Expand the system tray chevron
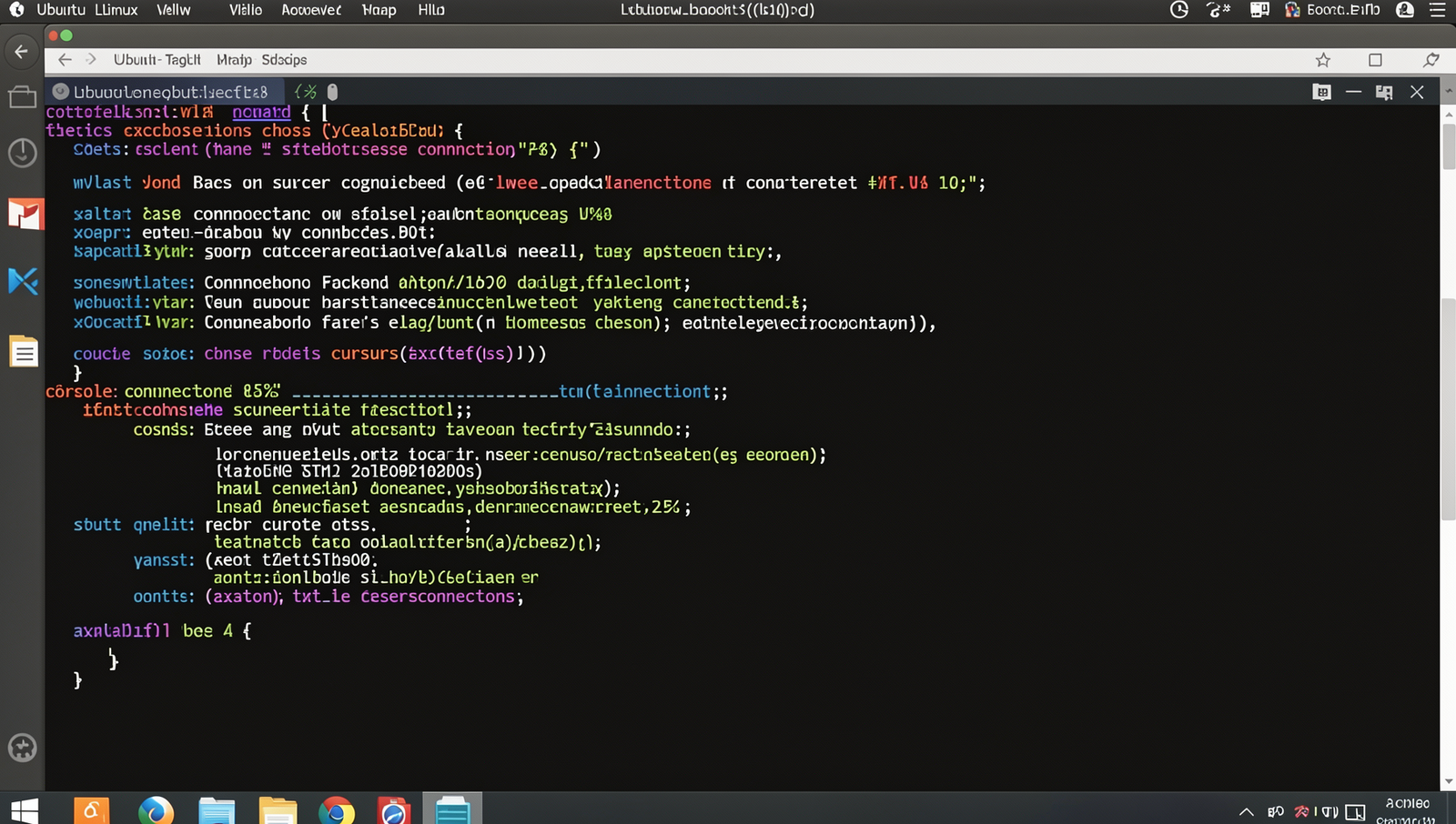 [x=1246, y=811]
